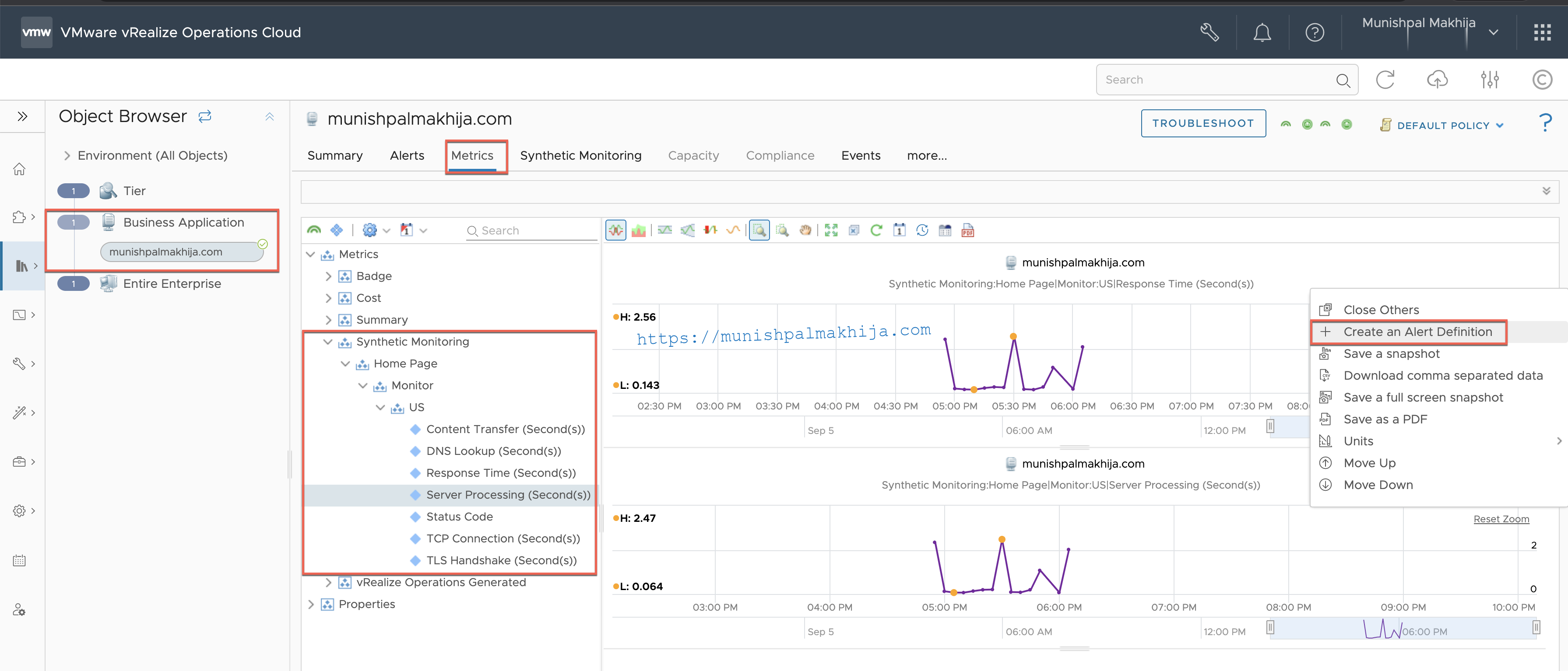Expand the collapsed bar with double chevron

1546,191
